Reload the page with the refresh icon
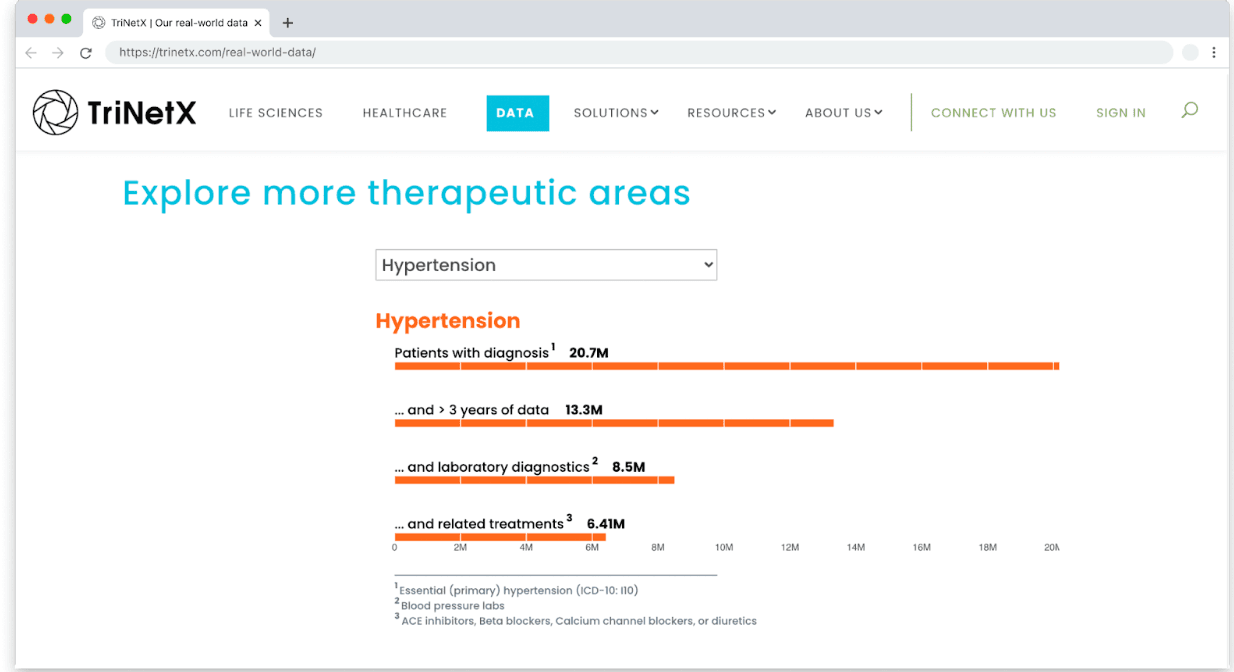 86,52
